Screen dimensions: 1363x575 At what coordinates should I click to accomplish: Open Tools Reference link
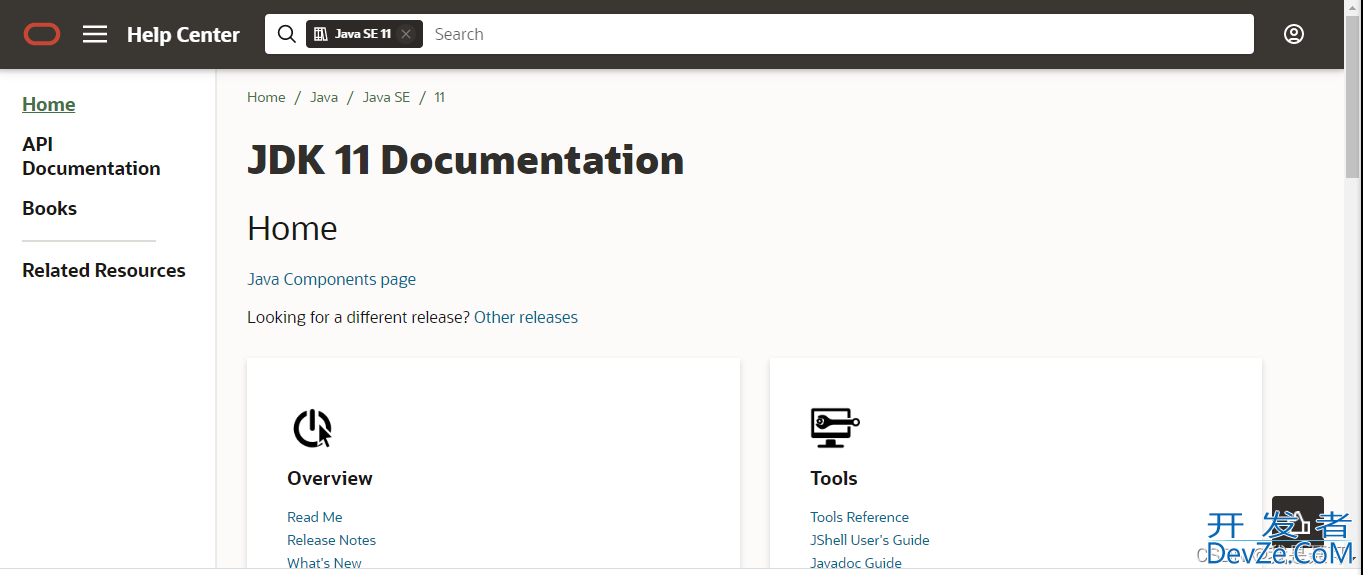(x=860, y=517)
